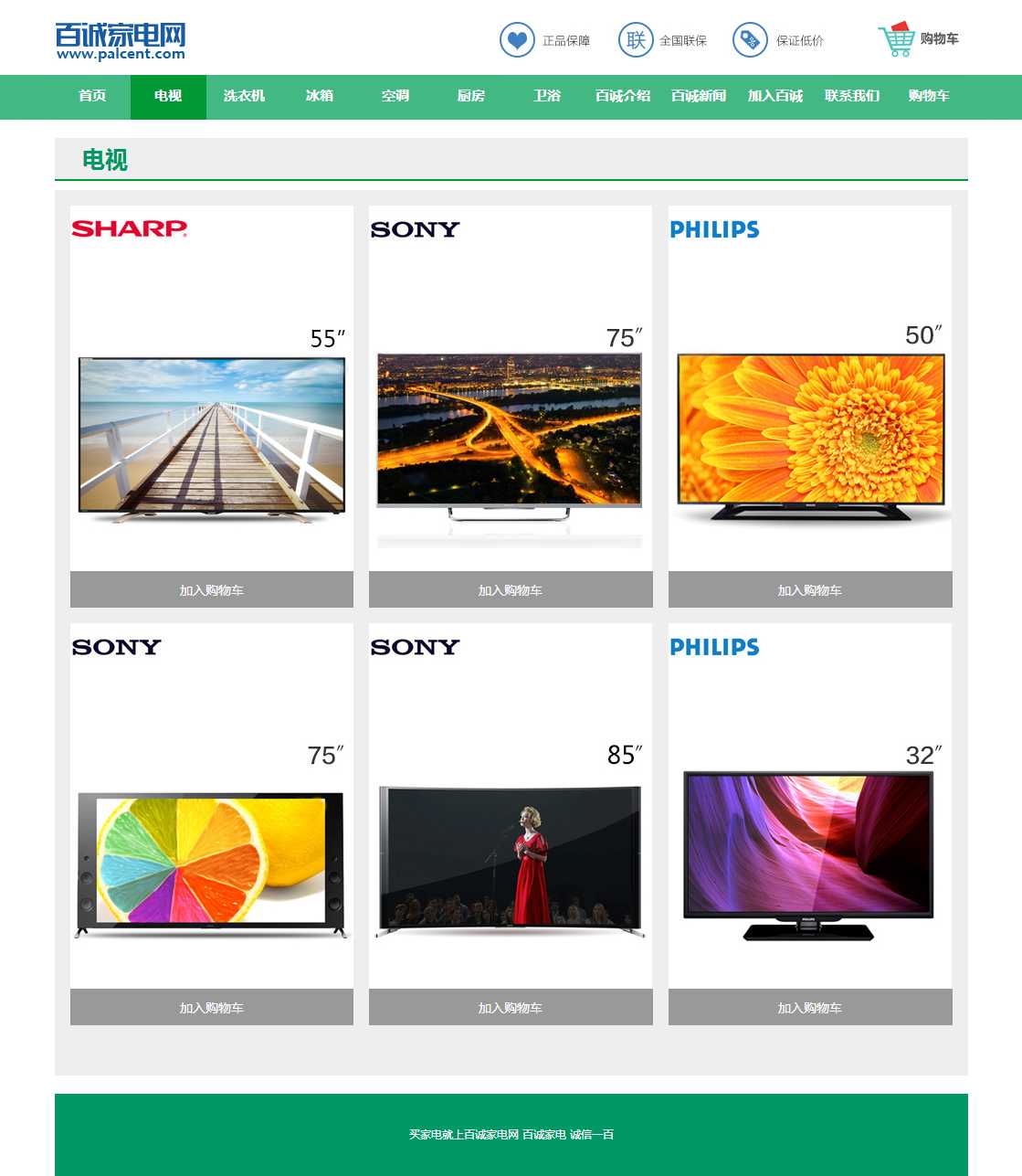Viewport: 1022px width, 1176px height.
Task: Add the Philips 32-inch TV to cart
Action: click(810, 1008)
